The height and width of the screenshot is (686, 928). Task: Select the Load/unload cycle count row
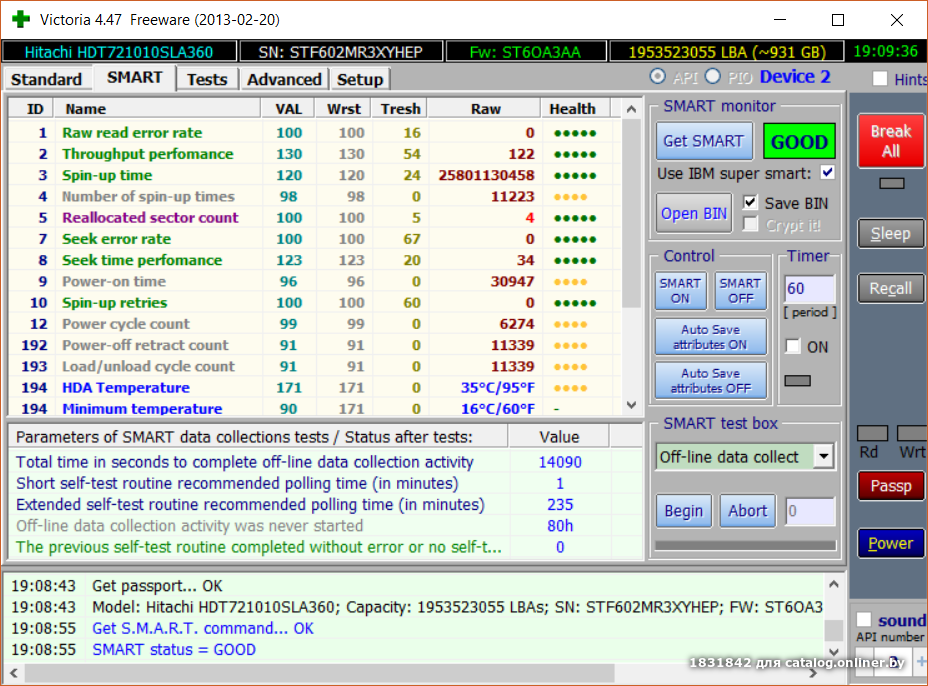click(x=314, y=366)
